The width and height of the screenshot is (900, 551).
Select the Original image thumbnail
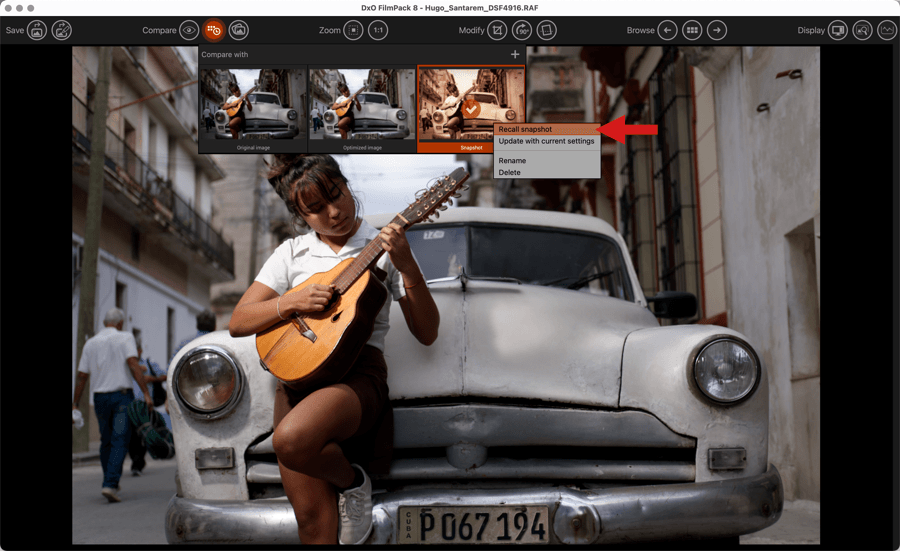click(253, 106)
